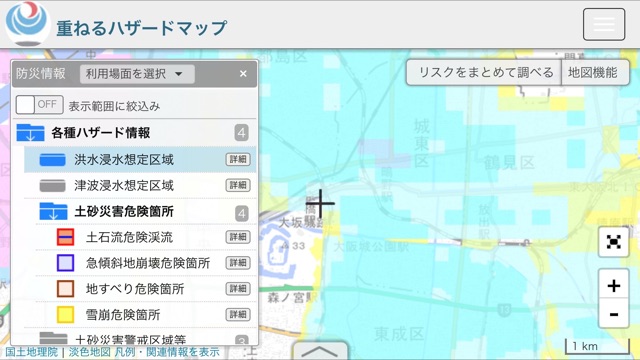Viewport: 640px width, 360px height.
Task: Open 詳細 for 津波浸水想定区域
Action: point(238,185)
